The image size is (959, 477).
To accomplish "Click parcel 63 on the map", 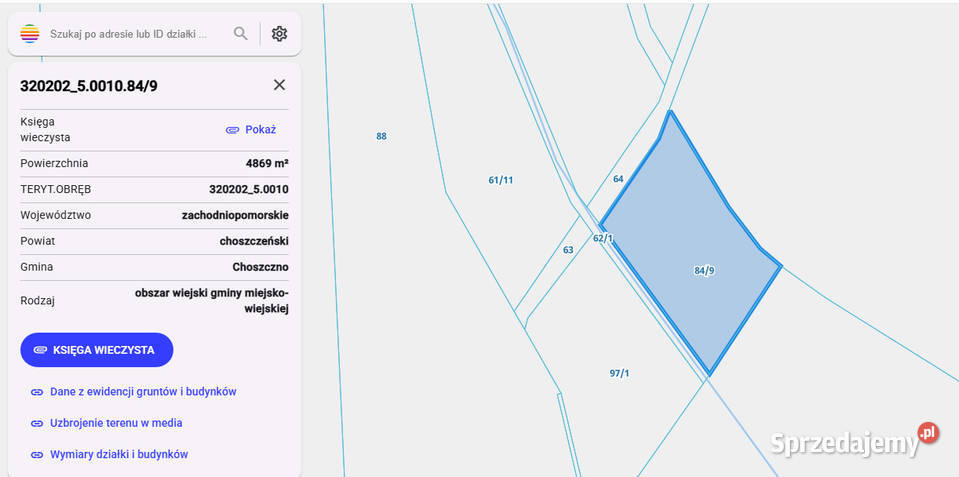I will (x=568, y=250).
